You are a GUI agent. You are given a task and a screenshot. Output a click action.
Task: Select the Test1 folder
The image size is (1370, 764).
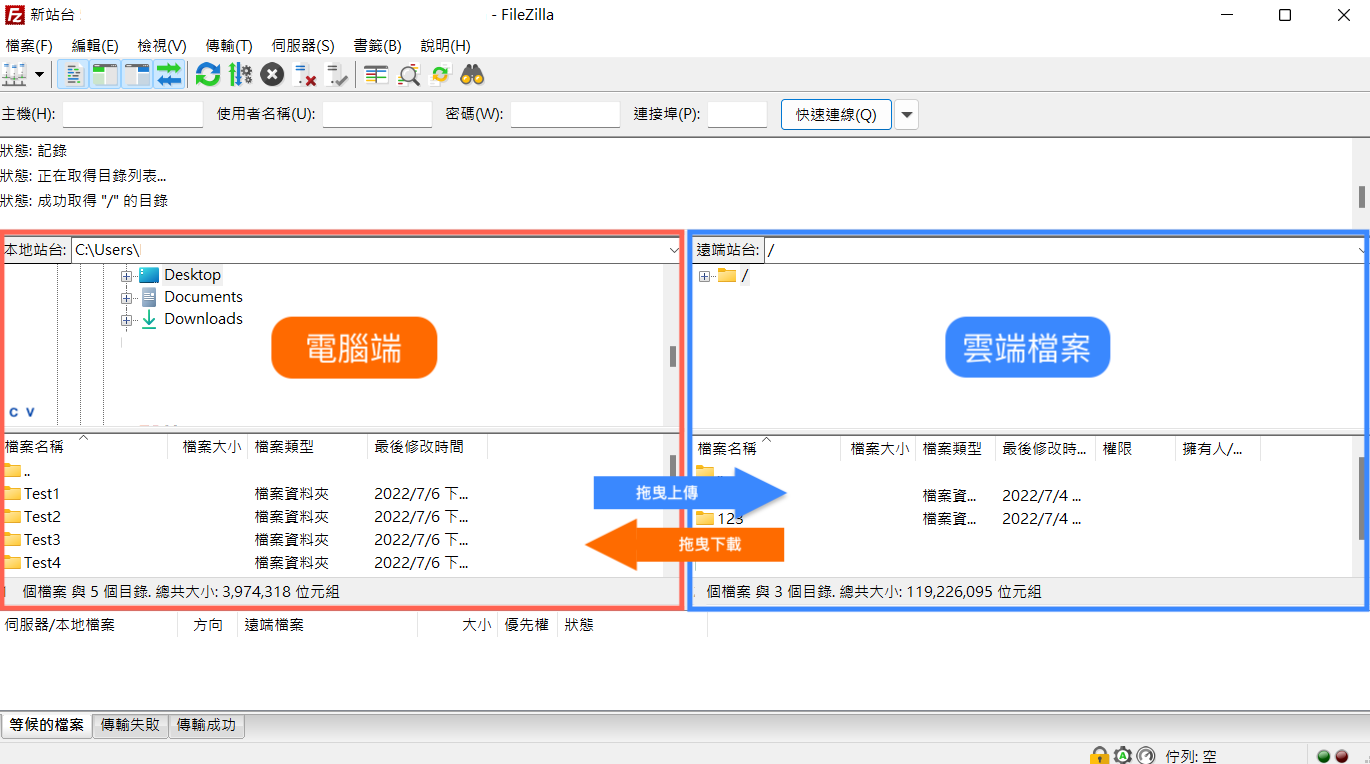click(x=42, y=494)
